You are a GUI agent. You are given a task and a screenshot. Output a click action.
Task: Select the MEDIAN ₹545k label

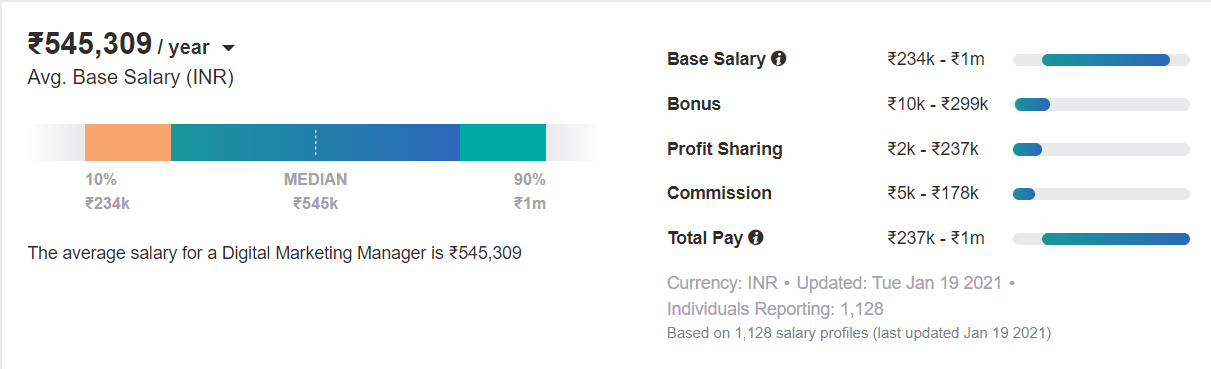click(x=316, y=191)
